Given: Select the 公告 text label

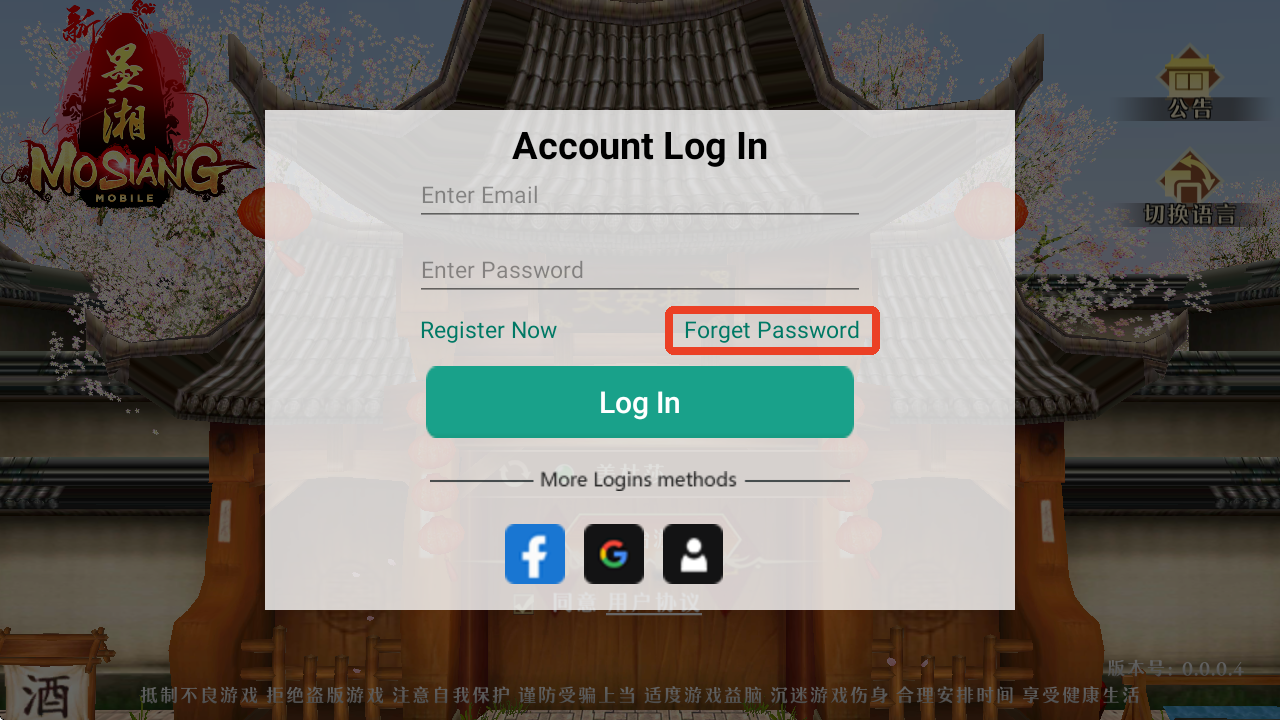Looking at the screenshot, I should 1191,109.
